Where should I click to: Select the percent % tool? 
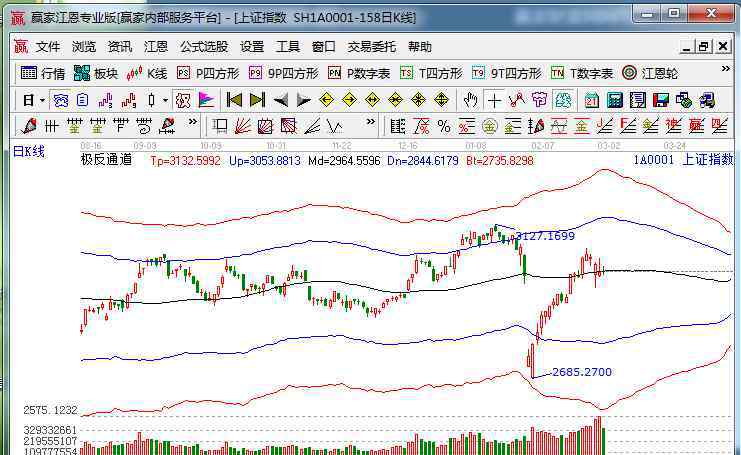pos(444,126)
